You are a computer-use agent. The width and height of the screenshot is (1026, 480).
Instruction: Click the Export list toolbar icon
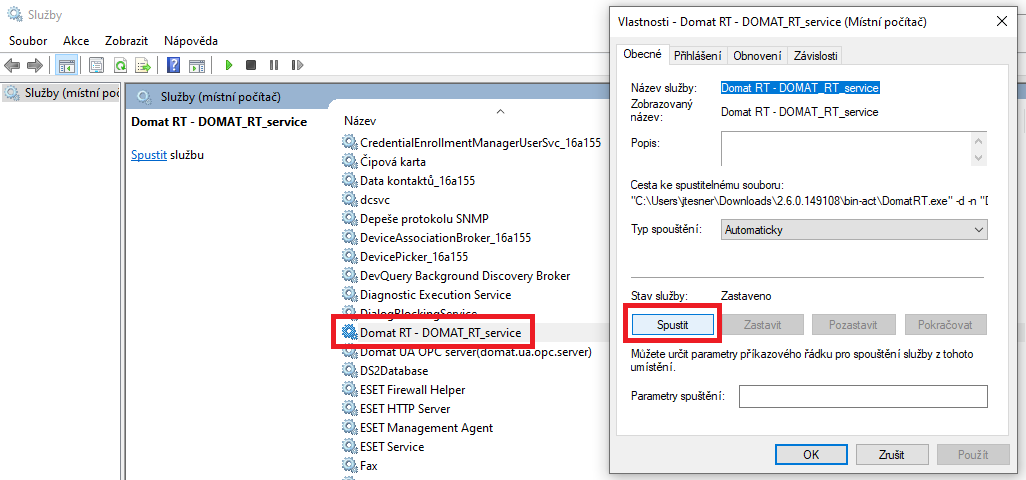(143, 65)
